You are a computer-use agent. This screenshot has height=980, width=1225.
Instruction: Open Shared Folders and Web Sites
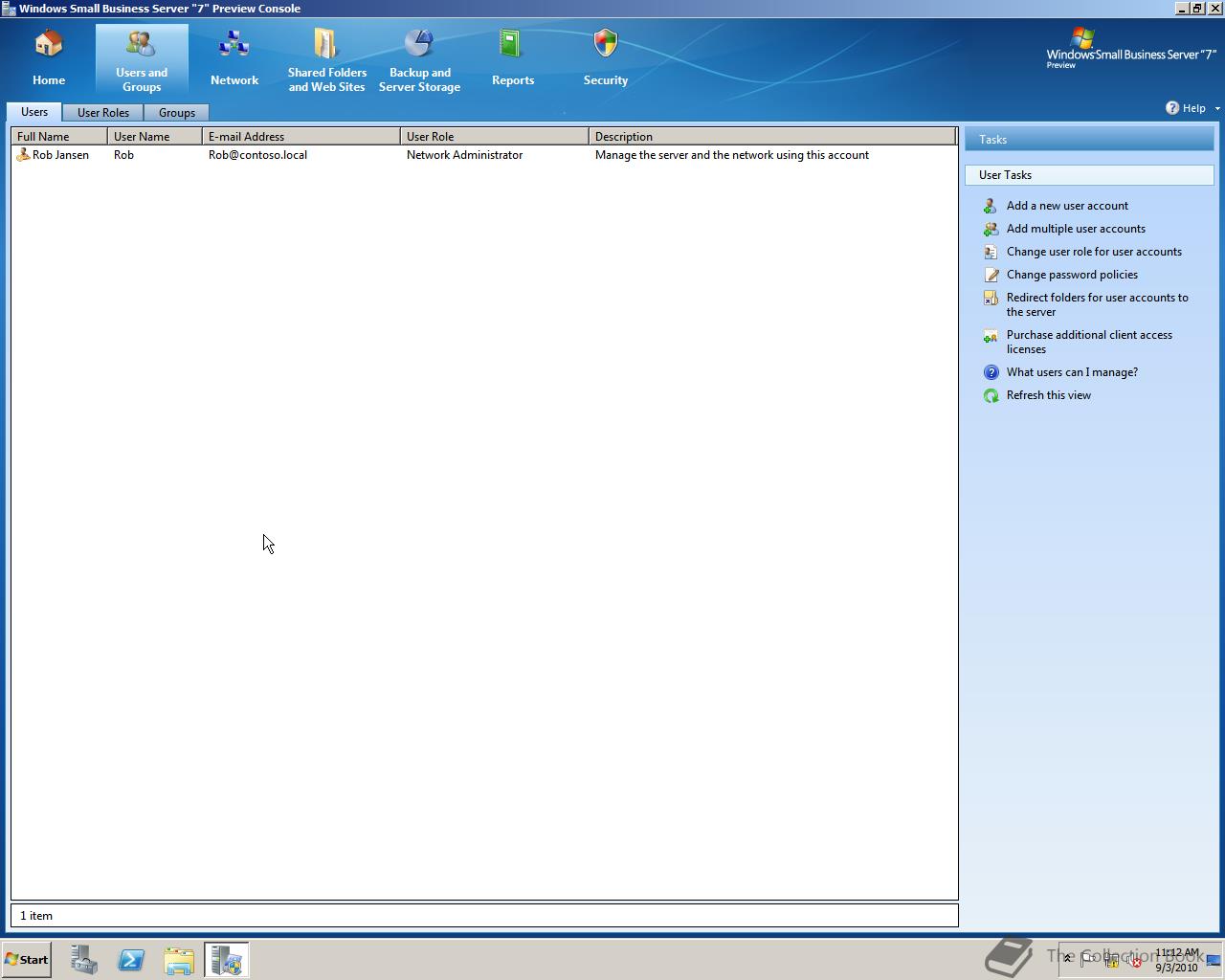coord(326,58)
